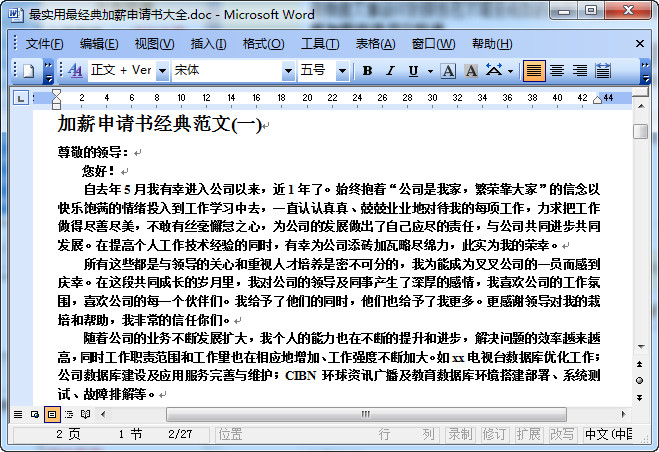Viewport: 659px width, 452px height.
Task: Click inside the 宋体 font name box
Action: click(x=227, y=70)
